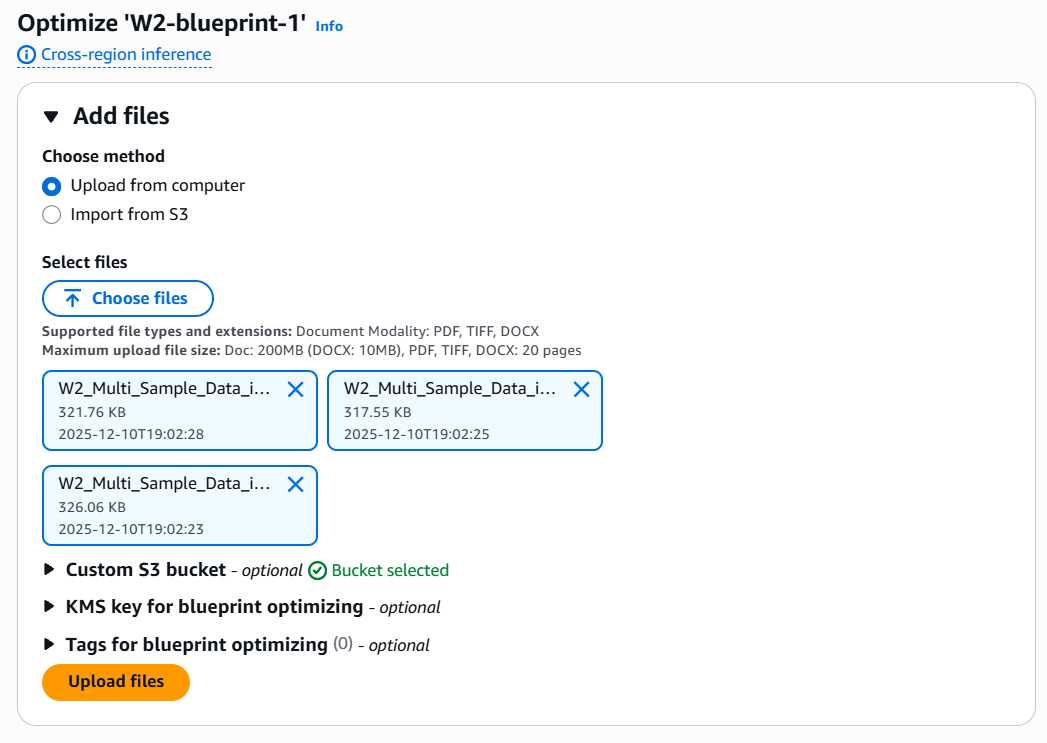Open the Info link next to title
The image size is (1047, 743).
[329, 27]
